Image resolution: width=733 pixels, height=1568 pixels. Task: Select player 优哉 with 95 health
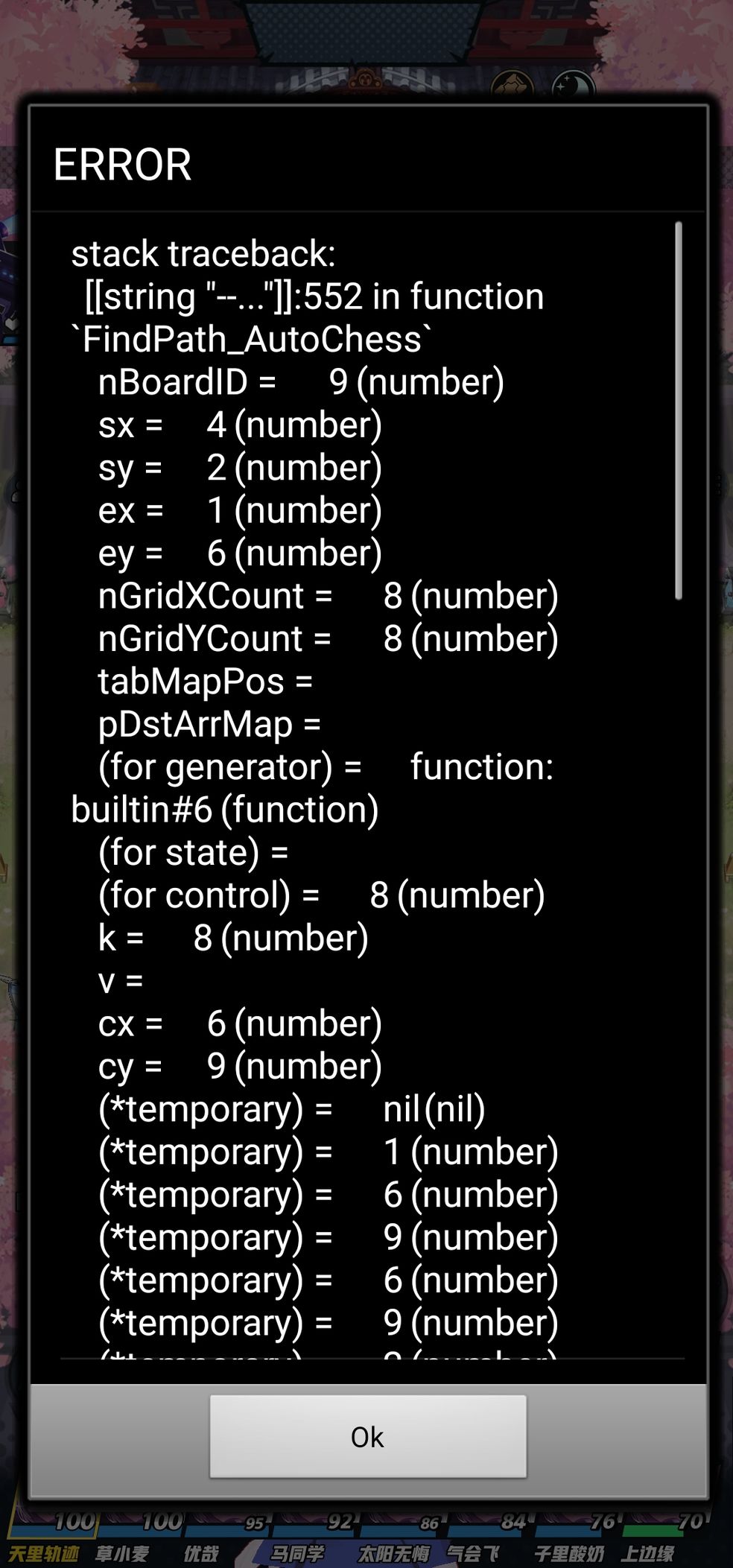200,1553
